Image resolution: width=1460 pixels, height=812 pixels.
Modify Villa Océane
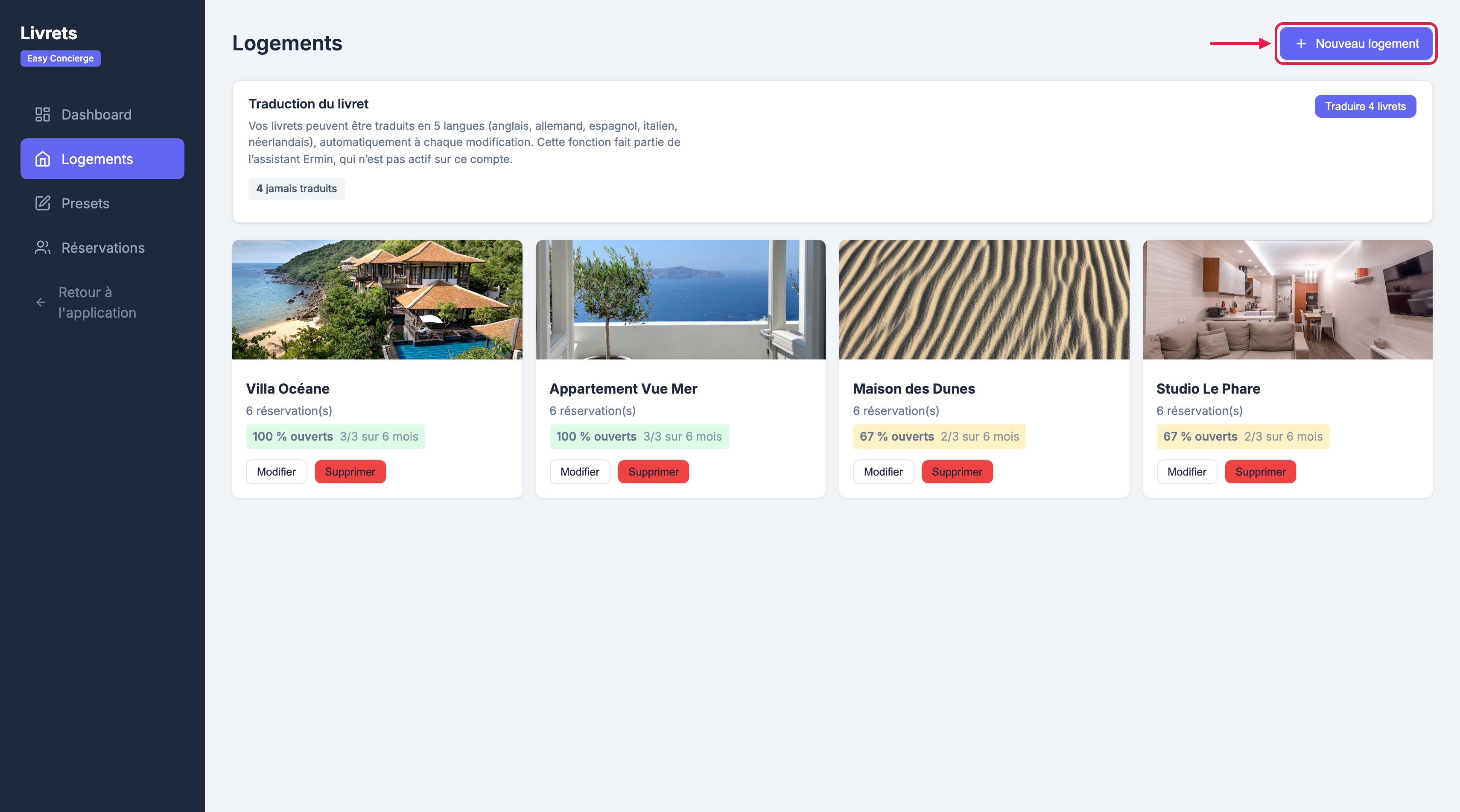(276, 472)
